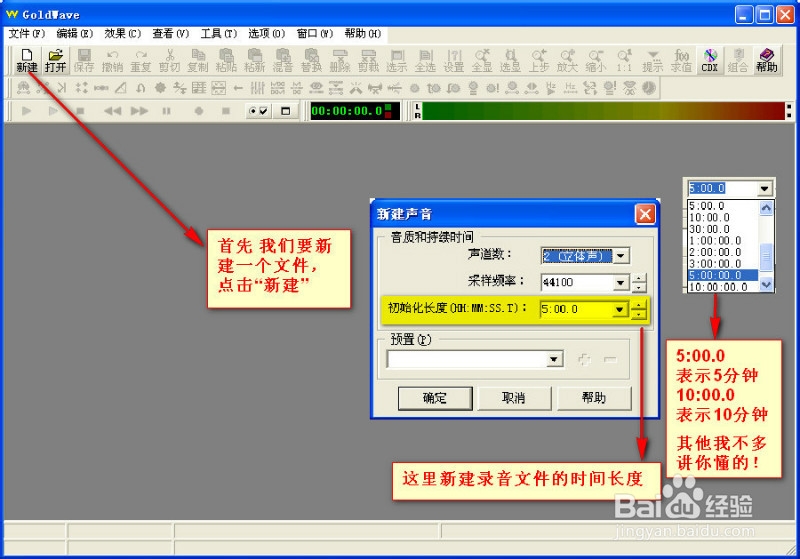Click the 初始化长度 spinner control
The width and height of the screenshot is (800, 559).
click(638, 309)
